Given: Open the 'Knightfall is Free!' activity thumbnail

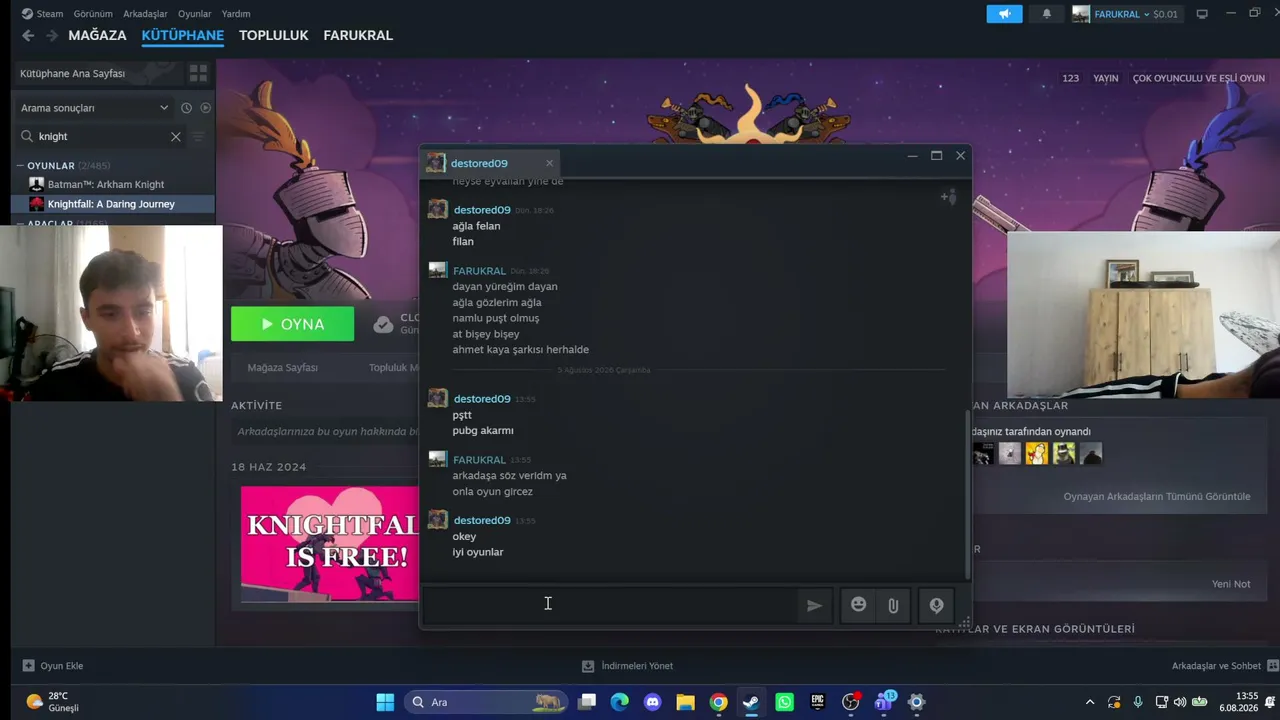Looking at the screenshot, I should 329,544.
